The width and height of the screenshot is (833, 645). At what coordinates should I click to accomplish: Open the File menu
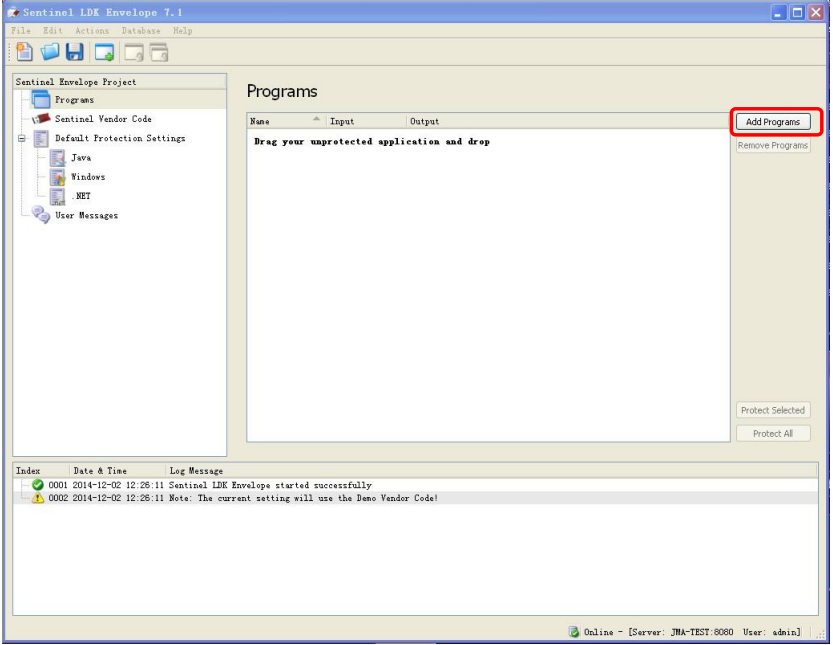(20, 31)
